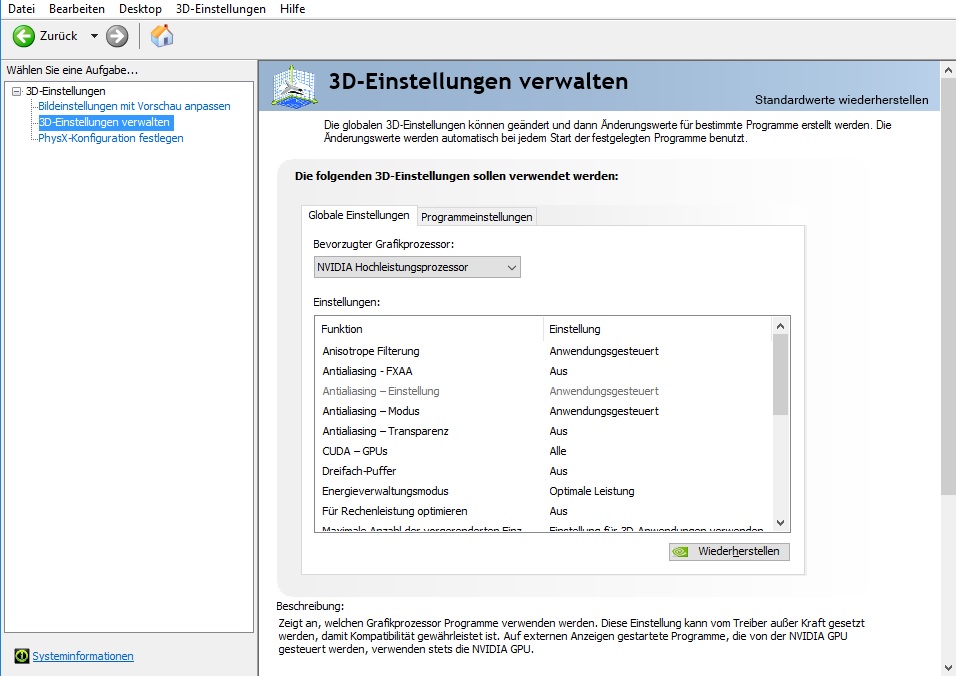Select the Globale Einstellungen tab
This screenshot has height=676, width=956.
(359, 215)
